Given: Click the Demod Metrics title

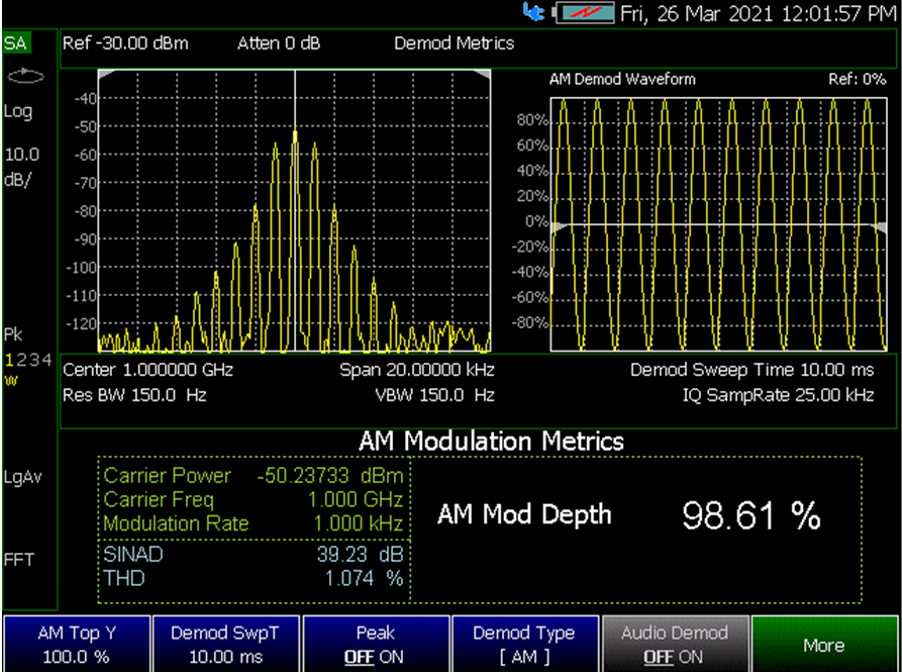Looking at the screenshot, I should pyautogui.click(x=454, y=43).
